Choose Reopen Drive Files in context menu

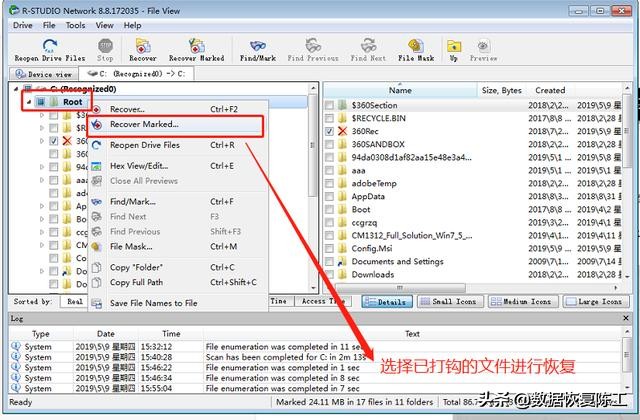click(176, 145)
